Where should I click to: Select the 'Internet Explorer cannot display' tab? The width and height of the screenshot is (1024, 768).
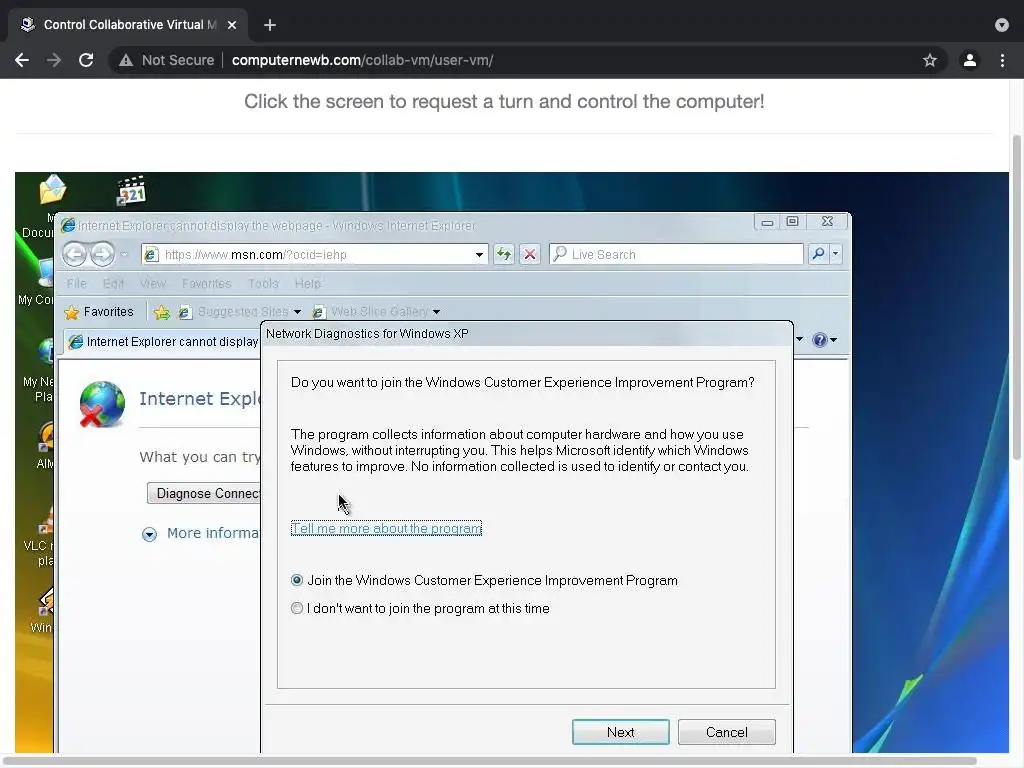(163, 342)
